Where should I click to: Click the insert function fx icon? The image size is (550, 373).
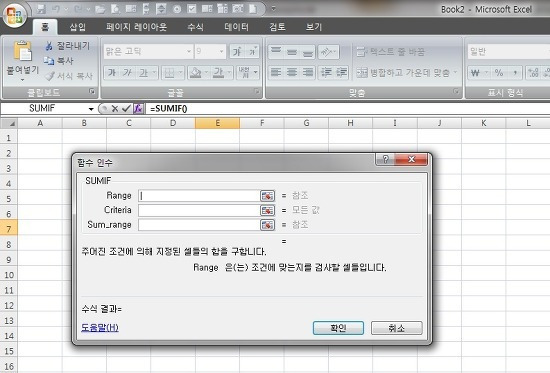click(138, 108)
